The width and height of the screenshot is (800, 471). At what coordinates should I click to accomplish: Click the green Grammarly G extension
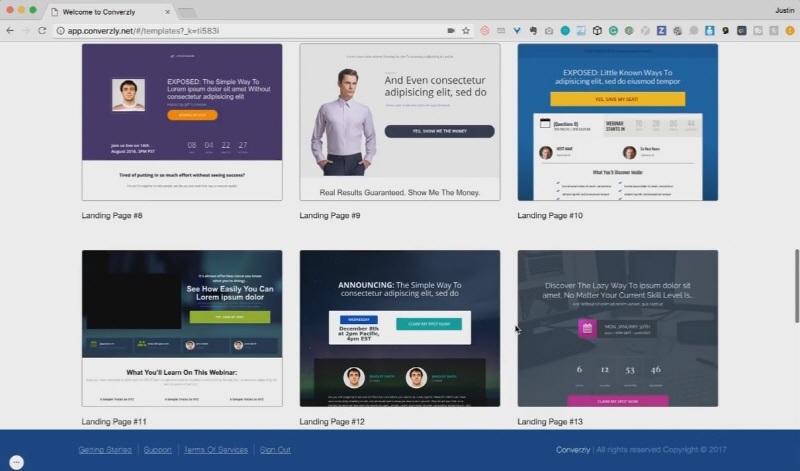(x=613, y=31)
